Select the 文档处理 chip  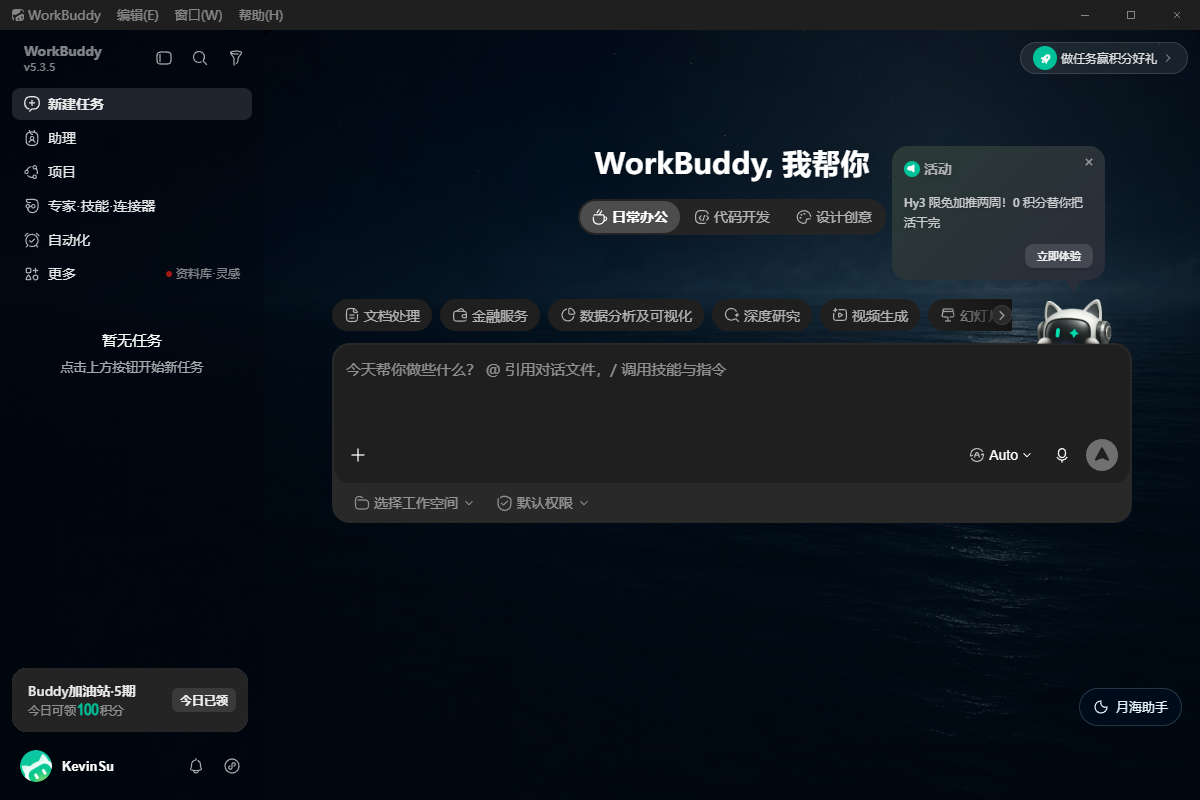382,316
